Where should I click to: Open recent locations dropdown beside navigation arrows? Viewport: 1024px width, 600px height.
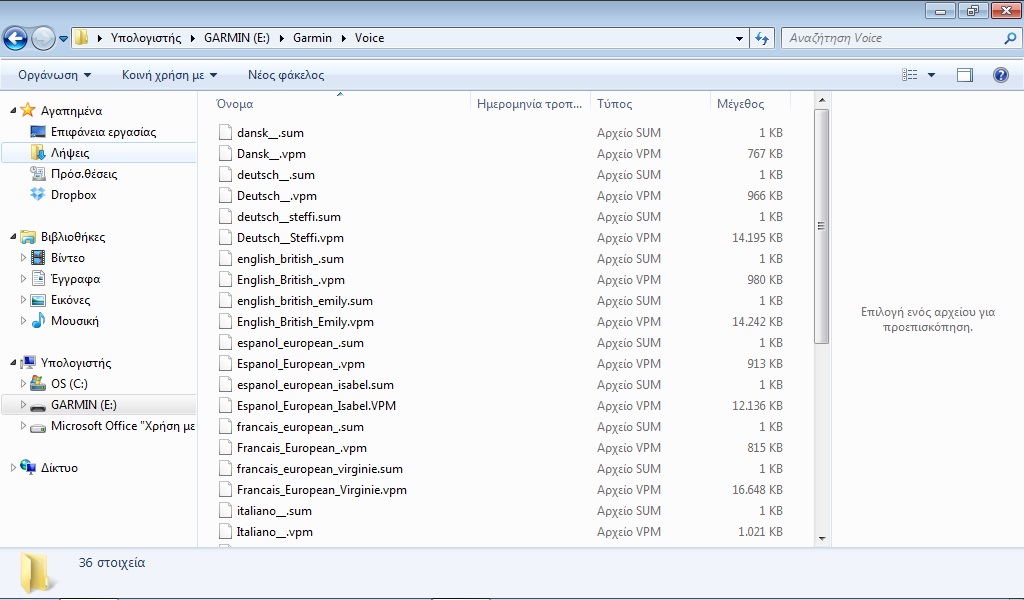coord(63,39)
